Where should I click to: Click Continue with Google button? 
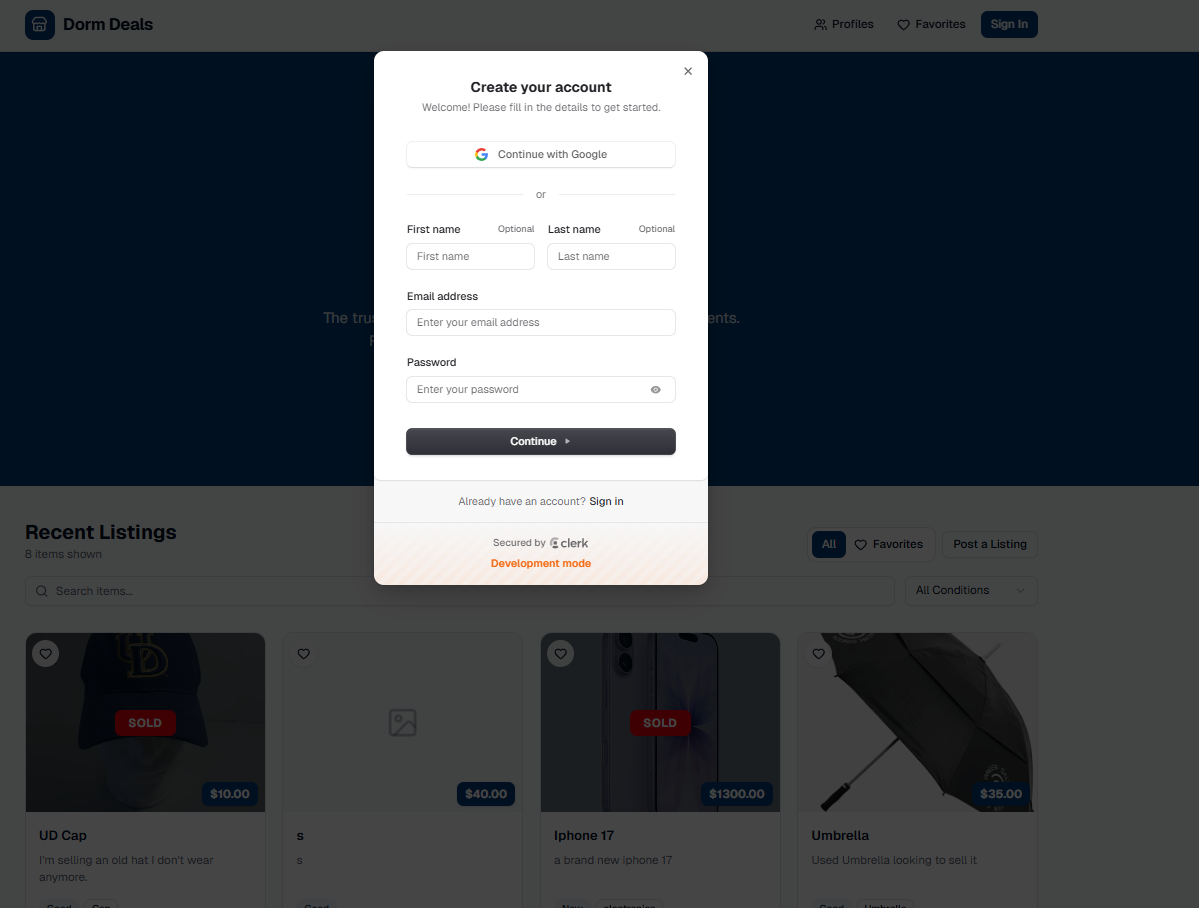(x=541, y=155)
